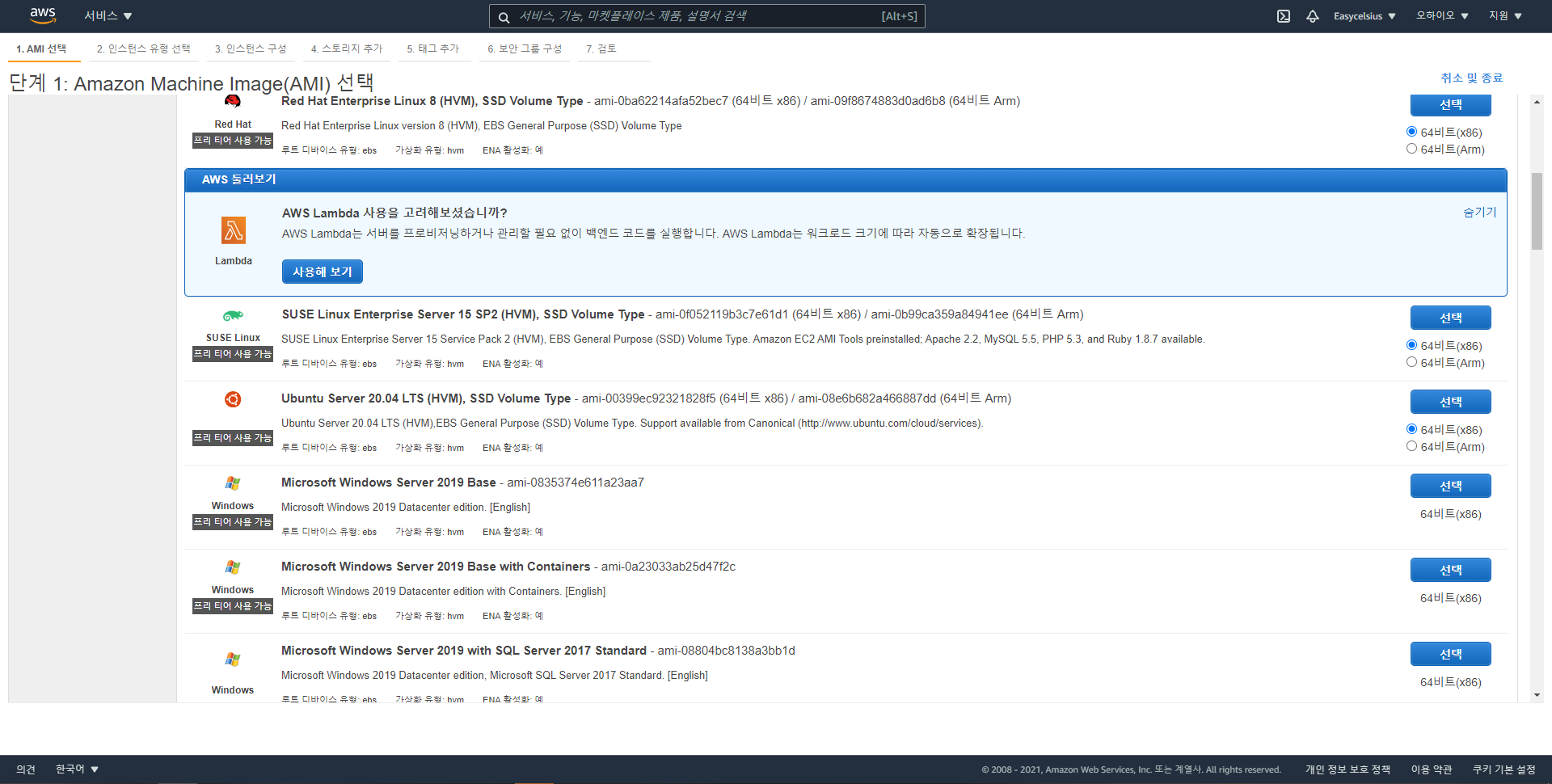Open the CloudShell terminal icon
The height and width of the screenshot is (784, 1552).
coord(1284,16)
